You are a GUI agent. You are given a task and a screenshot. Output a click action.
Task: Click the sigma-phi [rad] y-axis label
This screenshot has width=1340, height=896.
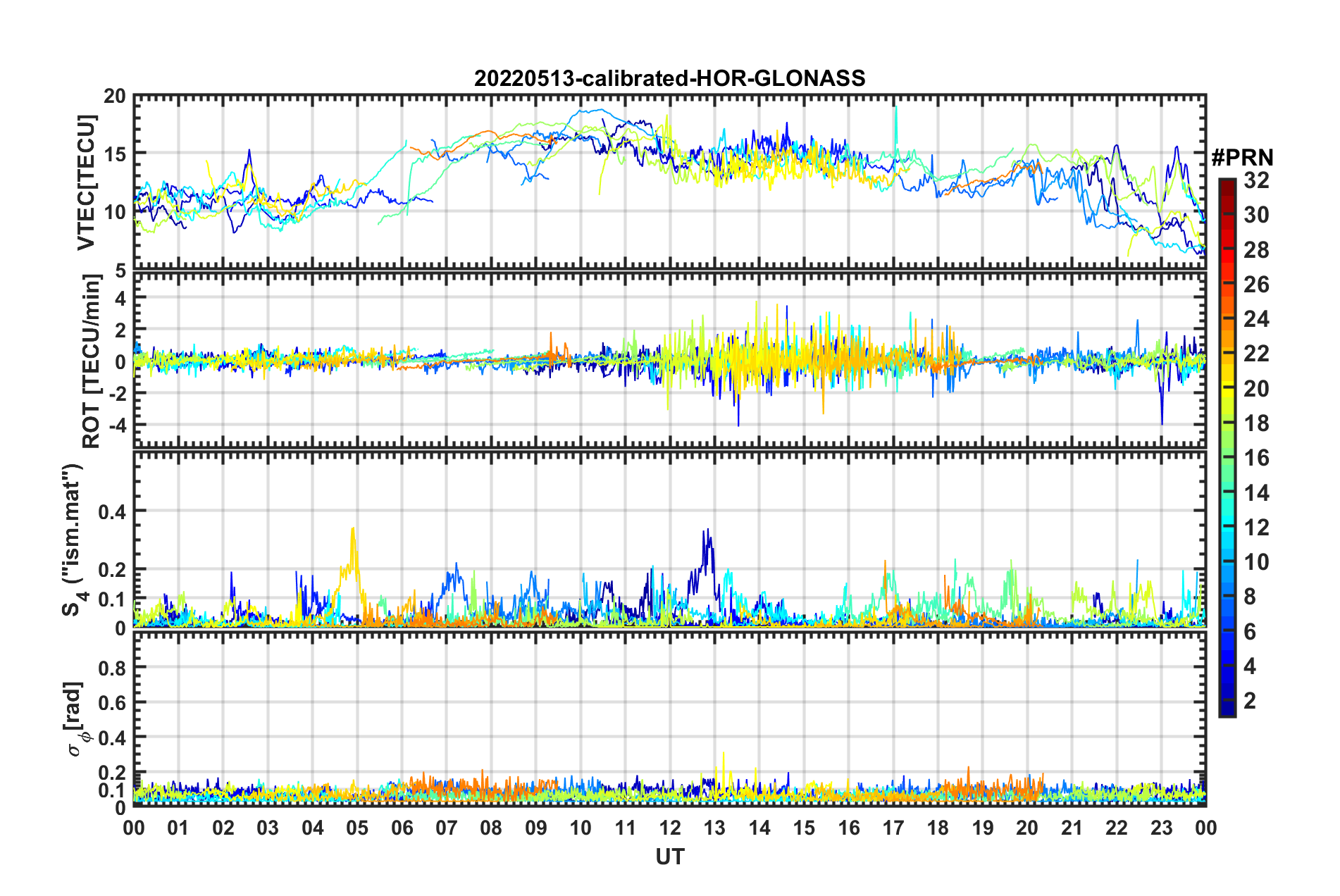(76, 718)
